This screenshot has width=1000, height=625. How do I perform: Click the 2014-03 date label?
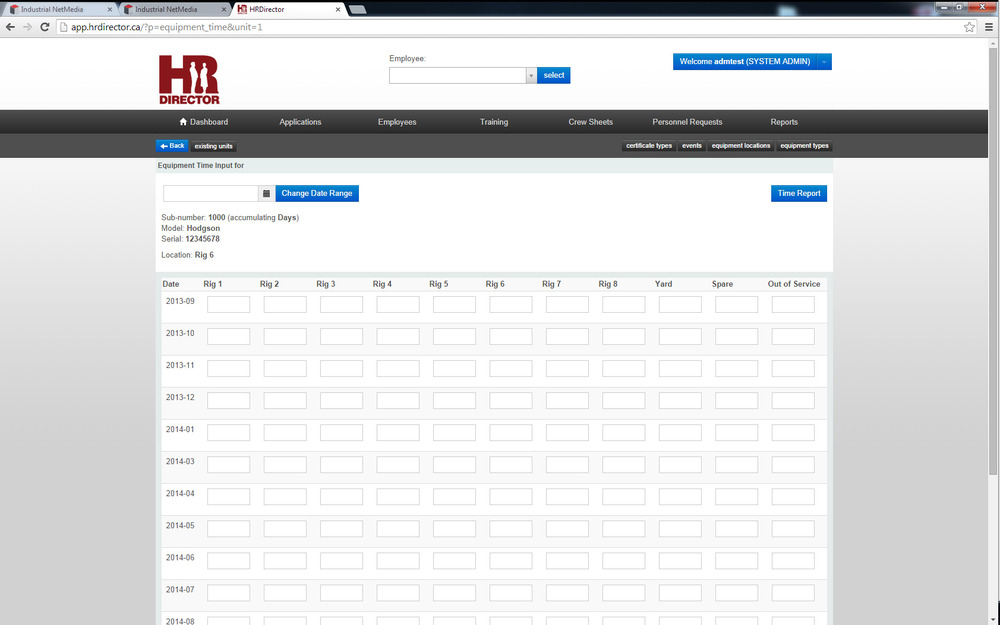coord(180,461)
